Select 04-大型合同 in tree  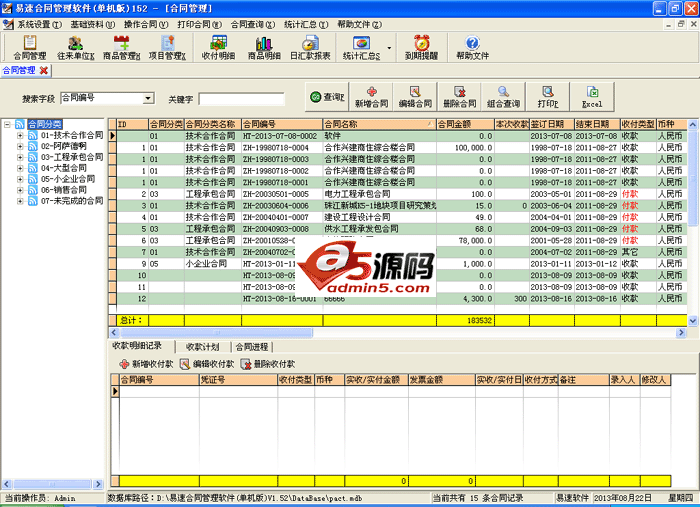click(x=63, y=168)
